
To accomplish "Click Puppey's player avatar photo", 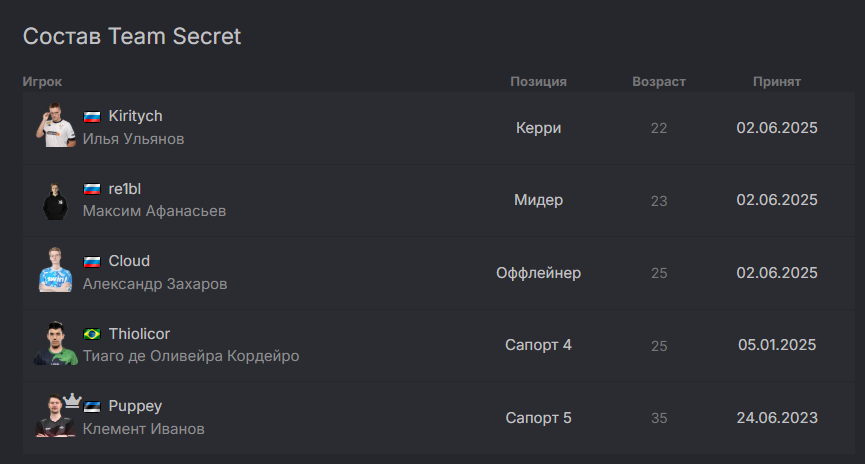I will tap(54, 418).
